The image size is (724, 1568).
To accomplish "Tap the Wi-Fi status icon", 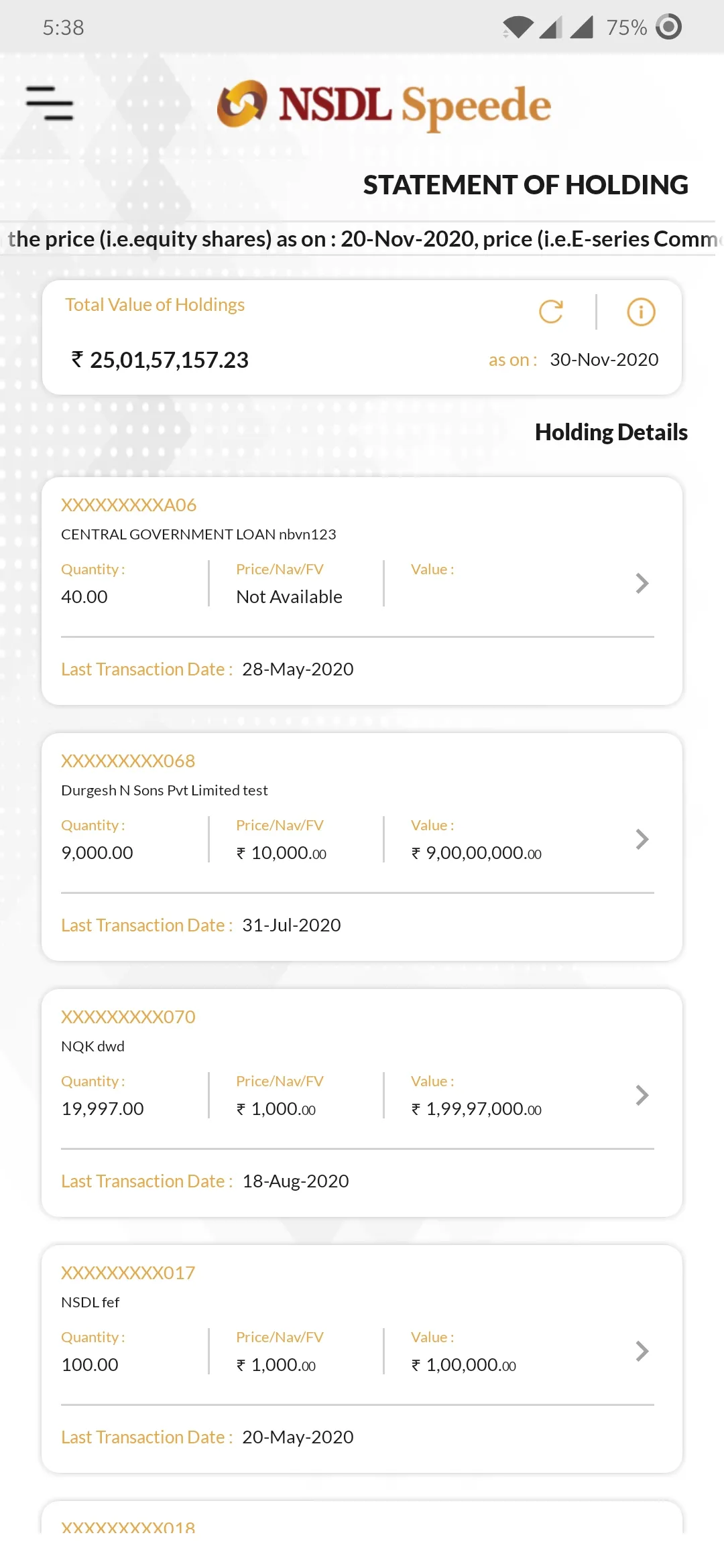I will coord(518,27).
